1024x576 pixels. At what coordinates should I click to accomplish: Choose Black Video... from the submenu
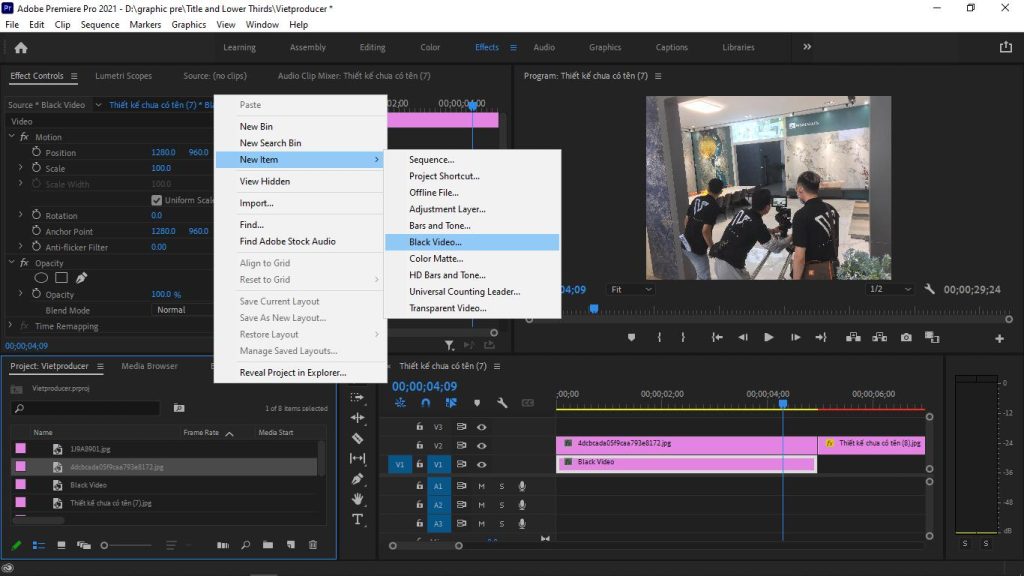click(x=435, y=242)
